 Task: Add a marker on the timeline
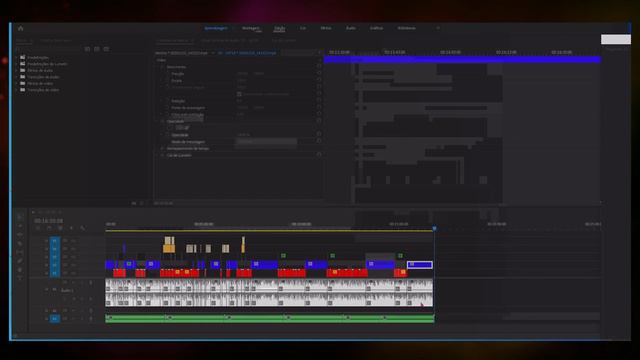tap(71, 228)
